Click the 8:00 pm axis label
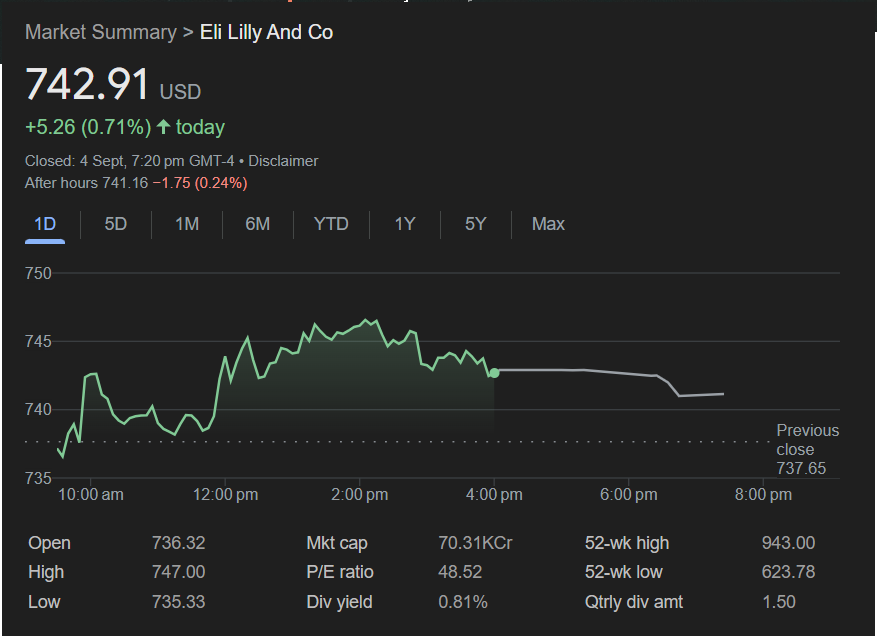Screen dimensions: 877x638 coord(763,495)
